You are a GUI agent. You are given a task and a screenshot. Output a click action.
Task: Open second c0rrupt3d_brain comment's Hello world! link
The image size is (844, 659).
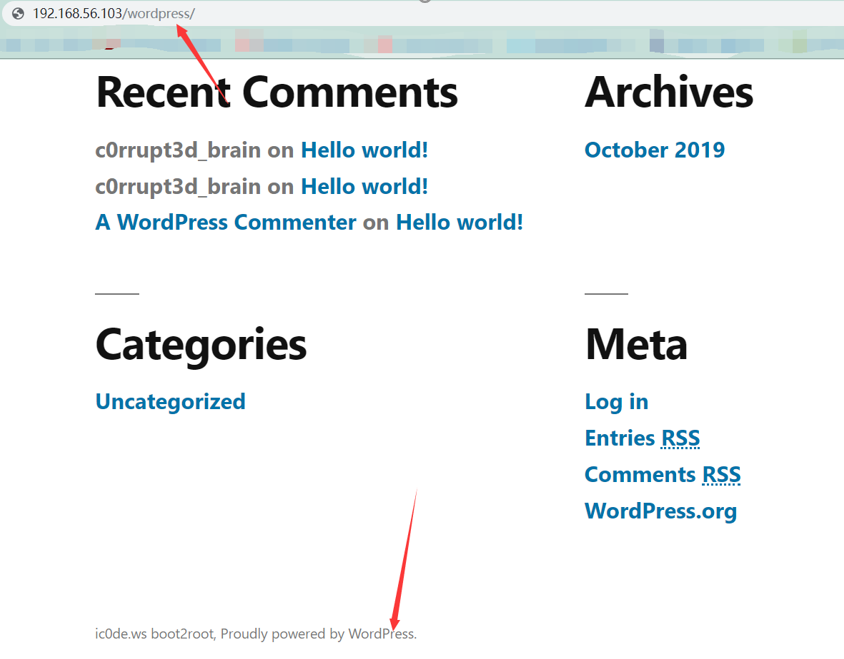pyautogui.click(x=364, y=187)
